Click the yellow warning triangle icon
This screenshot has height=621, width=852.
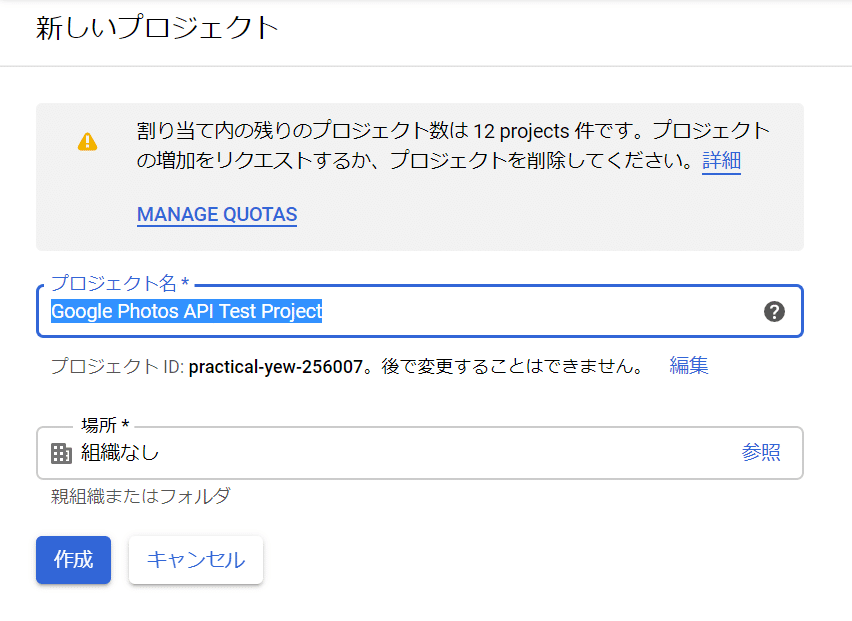pyautogui.click(x=88, y=141)
